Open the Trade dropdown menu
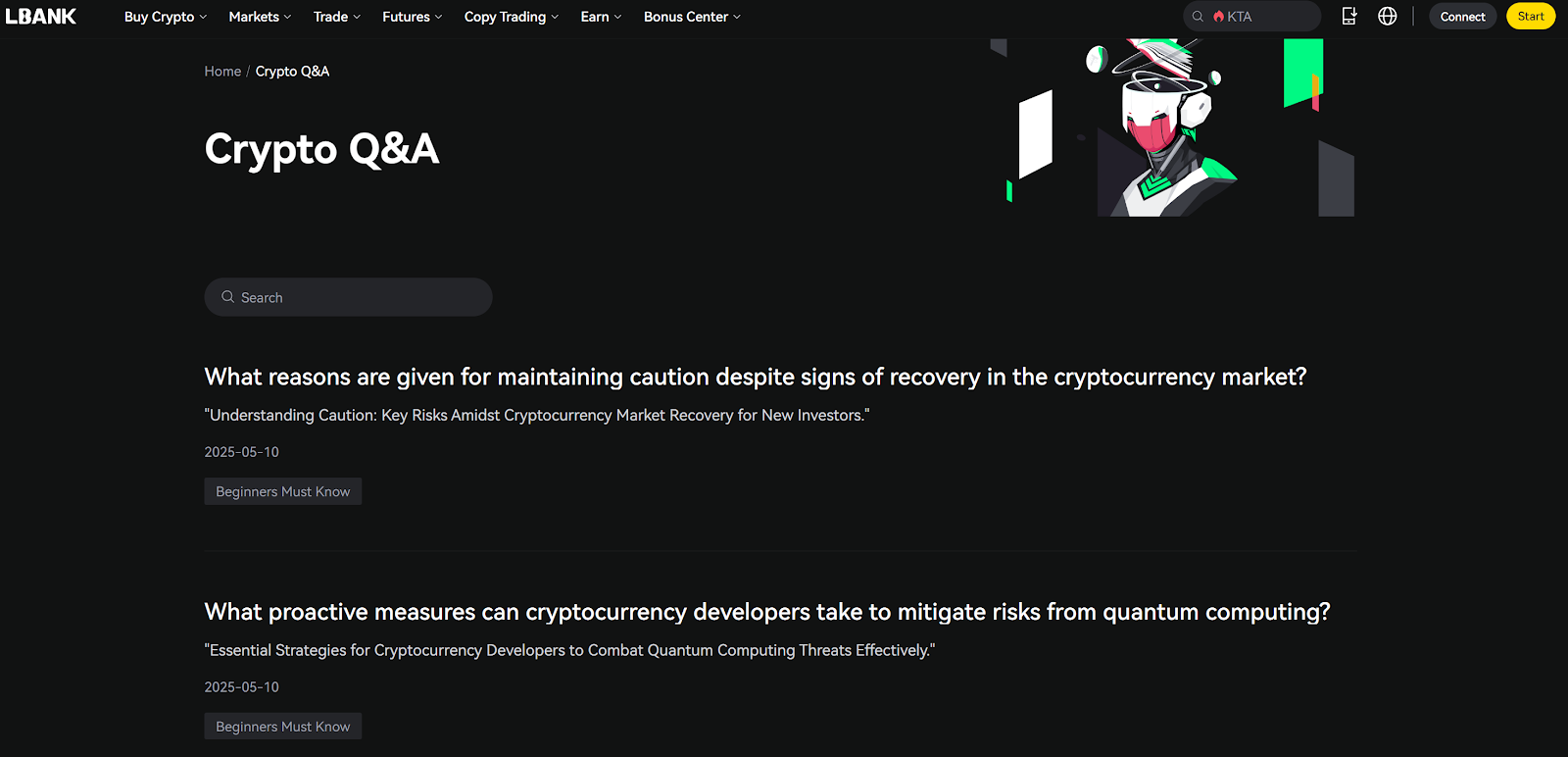Viewport: 1568px width, 757px height. 336,17
